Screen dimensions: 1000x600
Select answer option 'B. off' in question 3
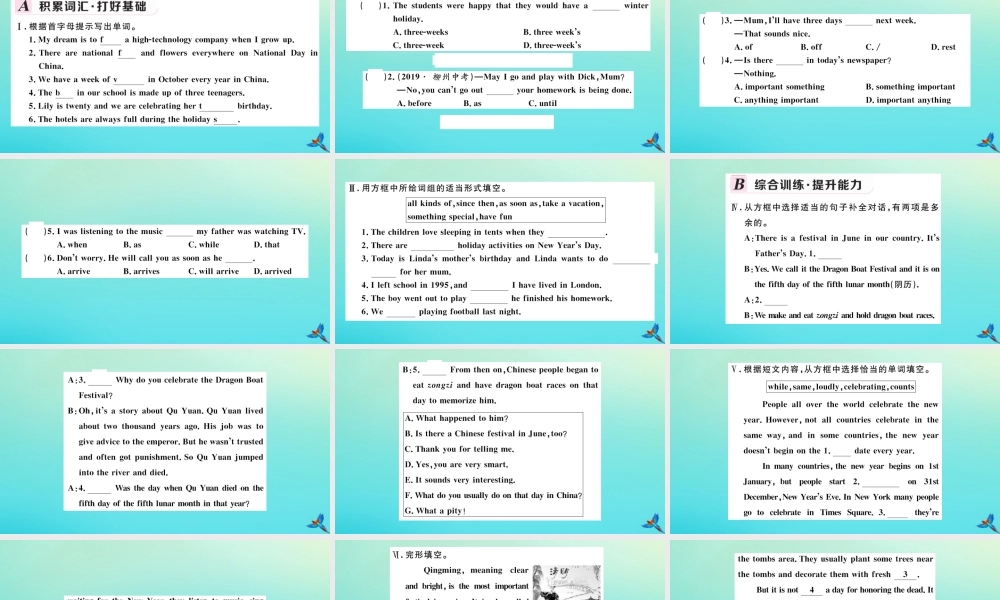coord(811,47)
